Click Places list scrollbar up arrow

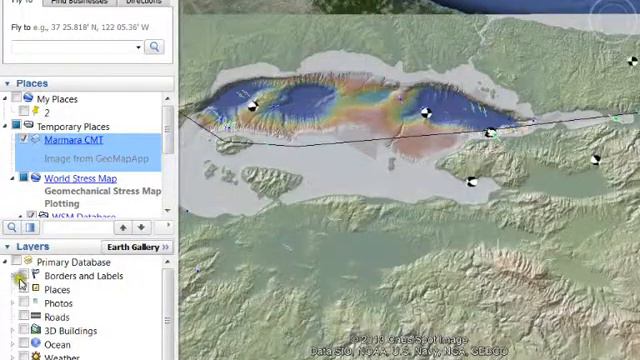pyautogui.click(x=167, y=98)
